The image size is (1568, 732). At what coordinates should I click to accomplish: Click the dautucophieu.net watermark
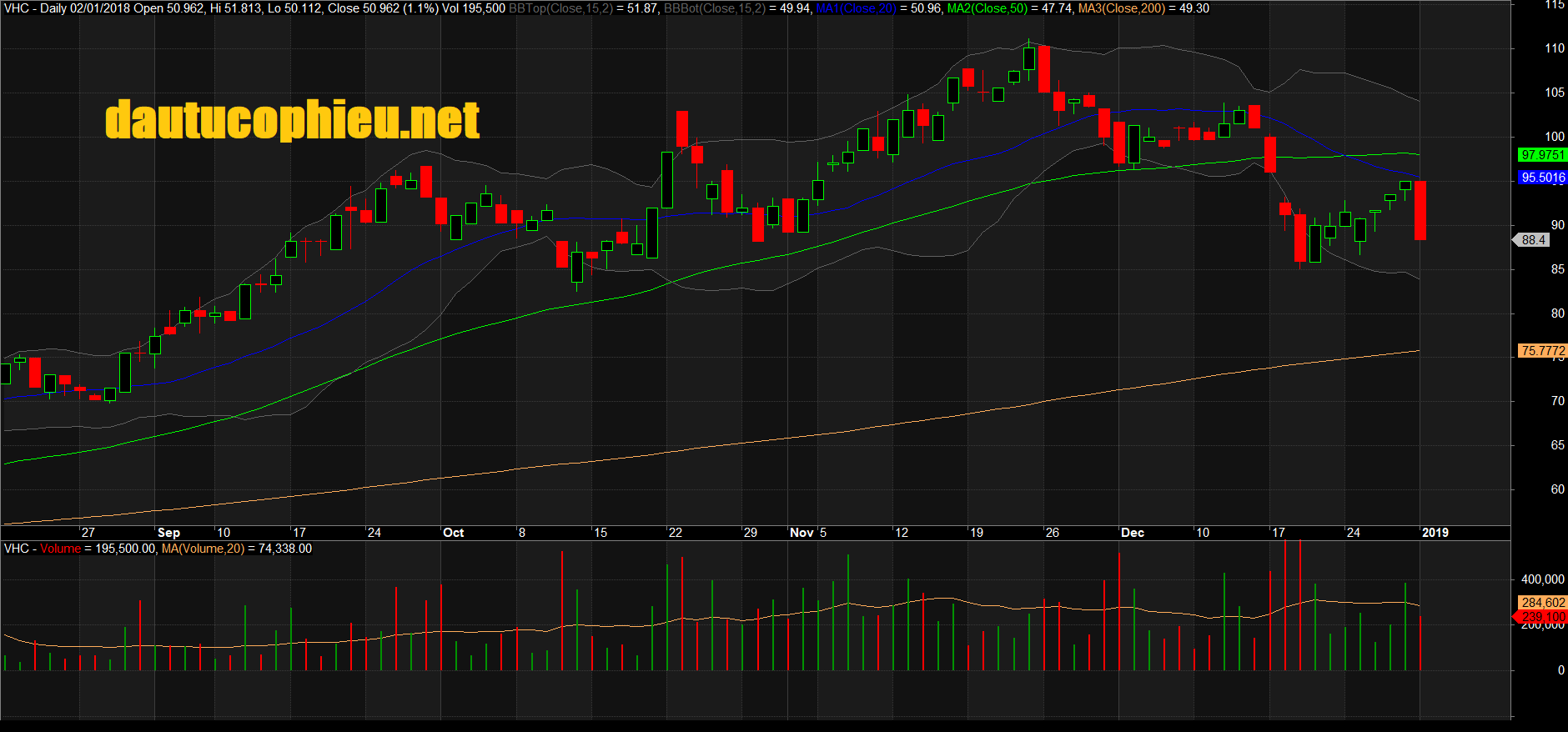[292, 120]
